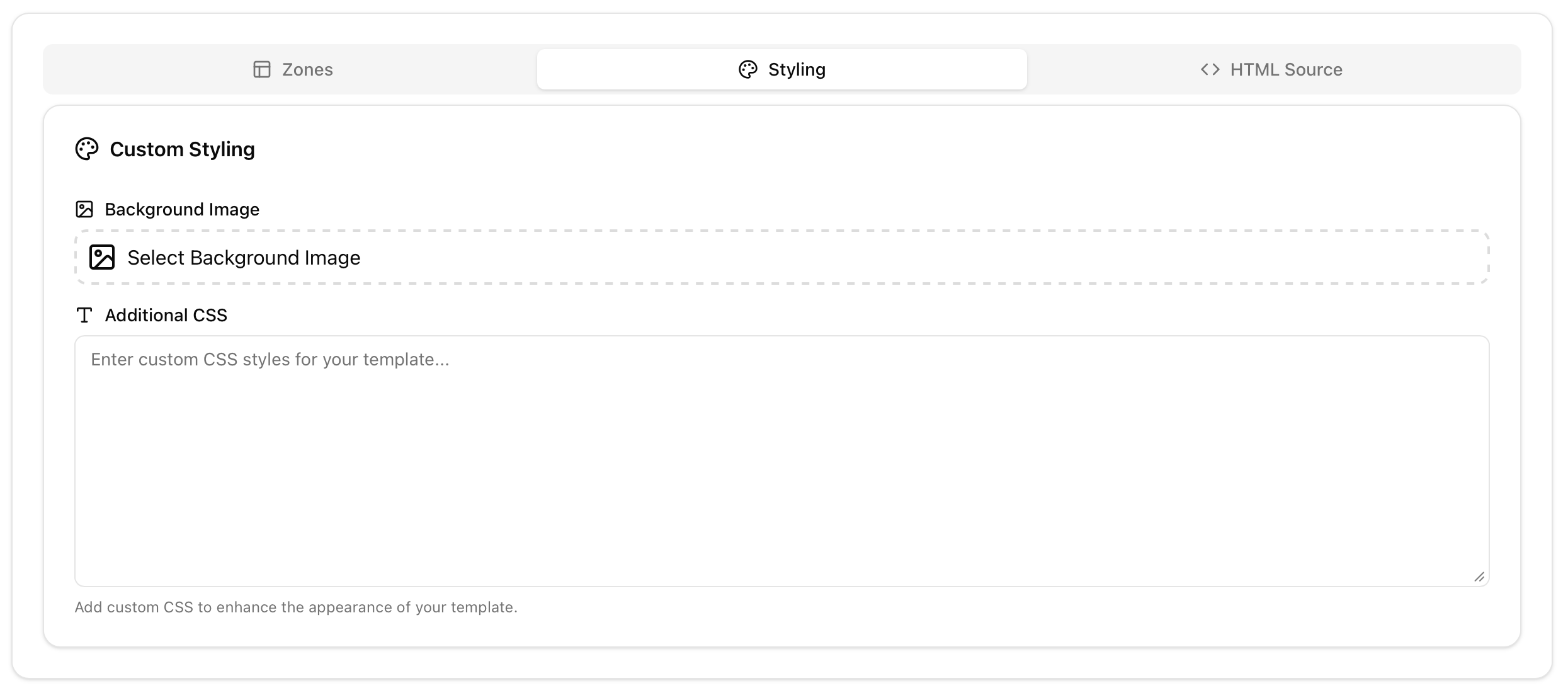Click the empty dashed background image dropzone area
Screen dimensions: 1568x693
point(882,257)
